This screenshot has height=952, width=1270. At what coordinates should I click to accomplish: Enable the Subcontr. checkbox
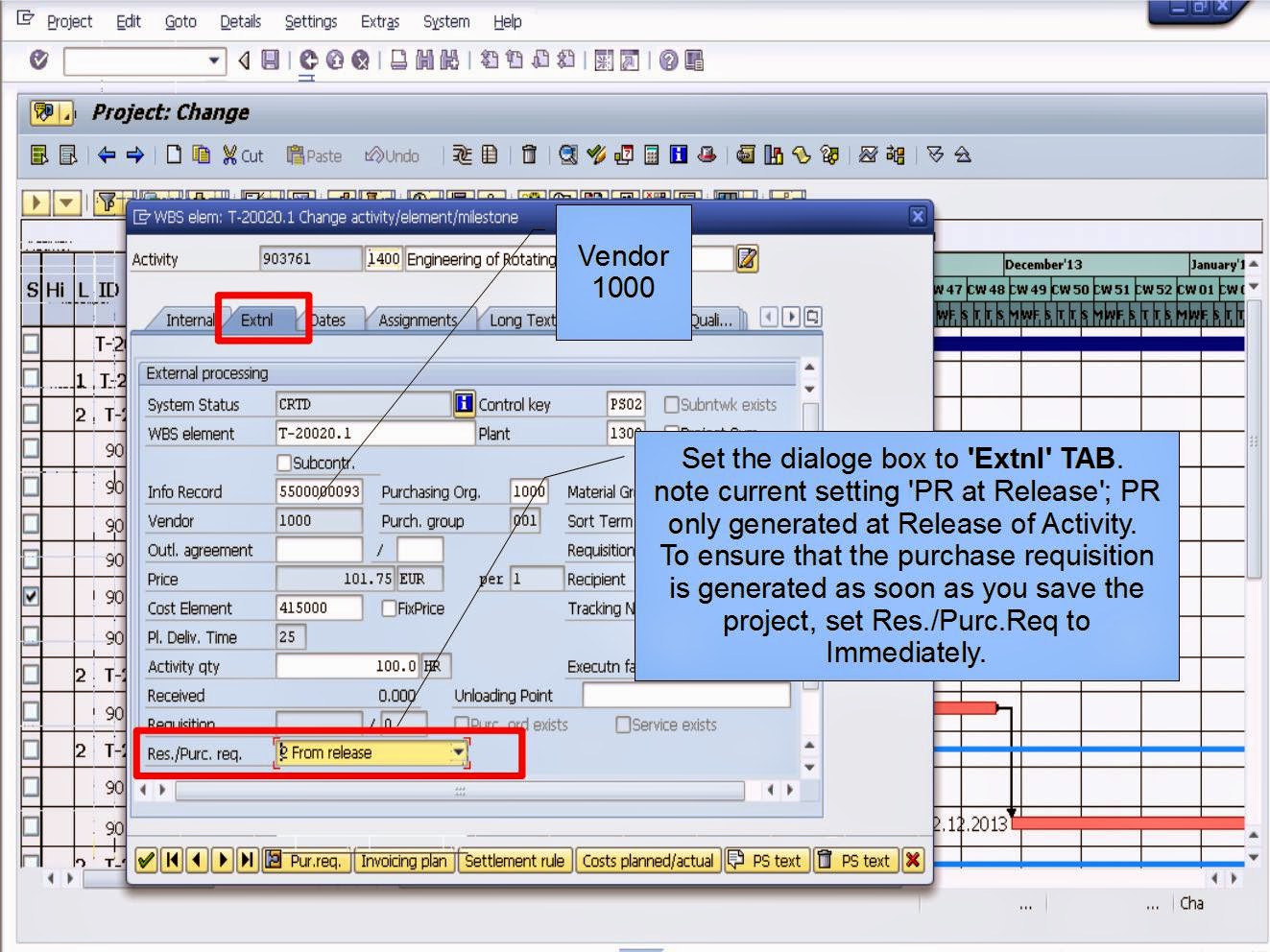284,462
